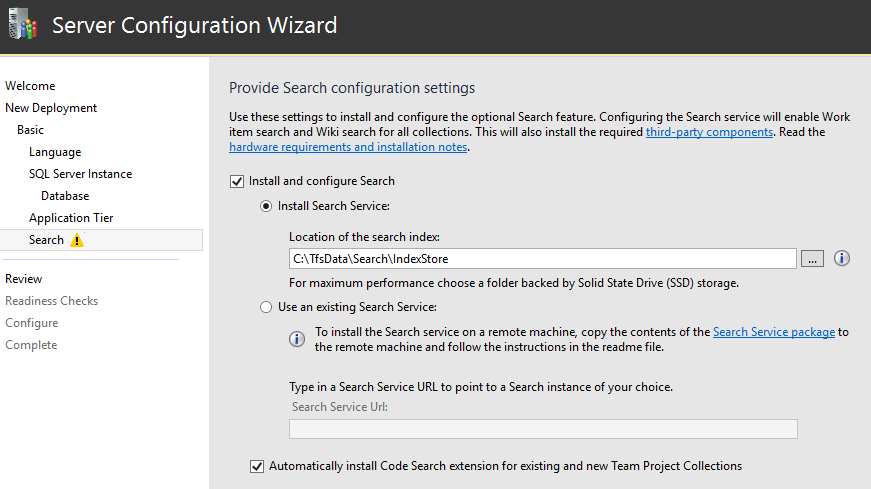871x489 pixels.
Task: Open the SQL Server Instance page
Action: point(80,174)
